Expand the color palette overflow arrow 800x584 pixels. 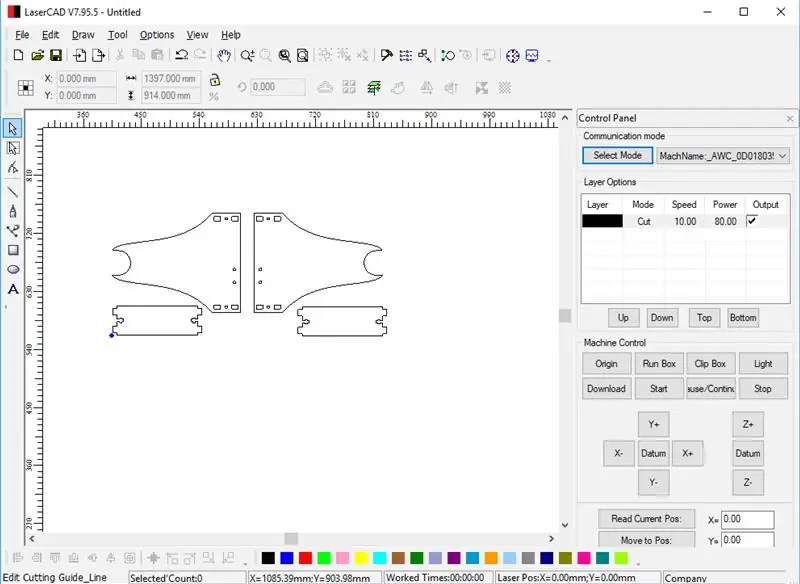click(x=638, y=563)
